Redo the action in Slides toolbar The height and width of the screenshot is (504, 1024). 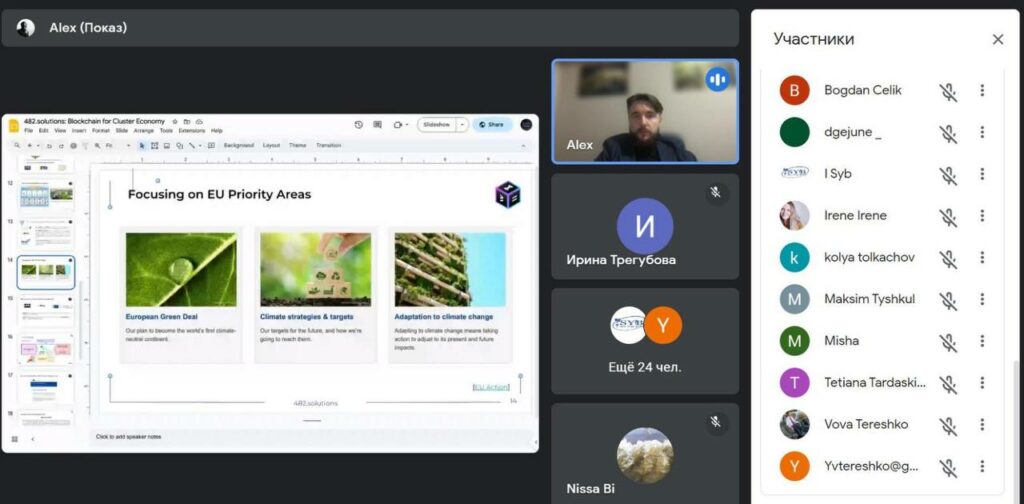(61, 146)
